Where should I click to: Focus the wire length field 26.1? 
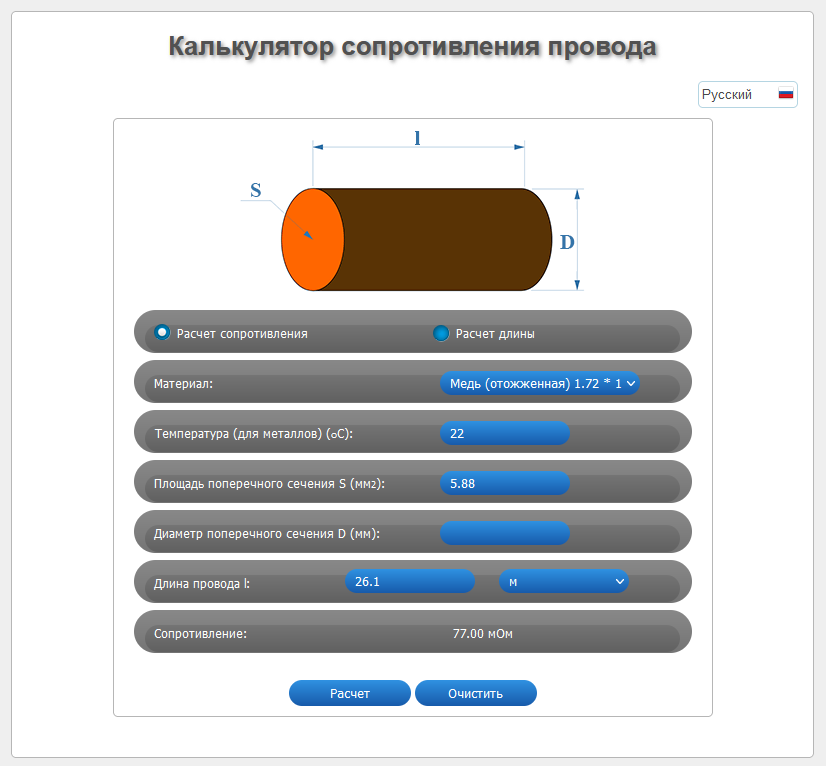pos(410,581)
